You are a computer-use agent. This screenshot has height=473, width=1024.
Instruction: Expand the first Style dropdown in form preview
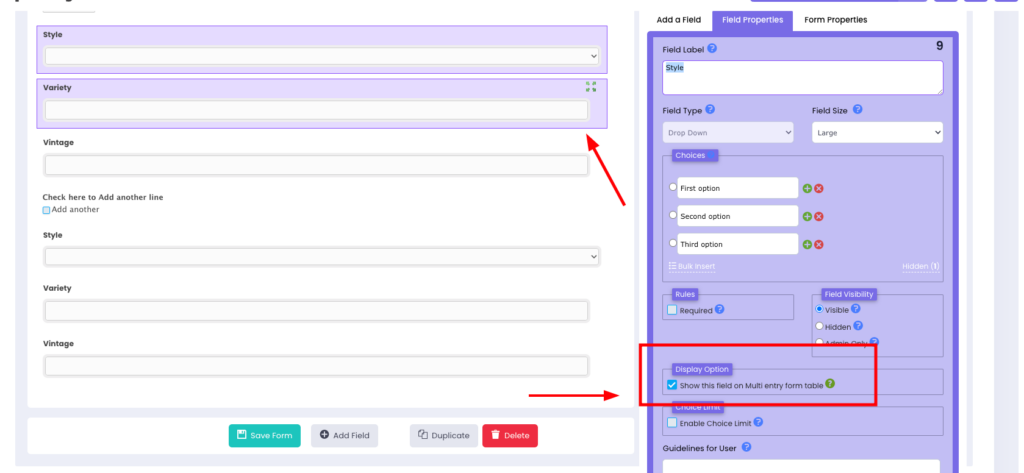[x=321, y=56]
